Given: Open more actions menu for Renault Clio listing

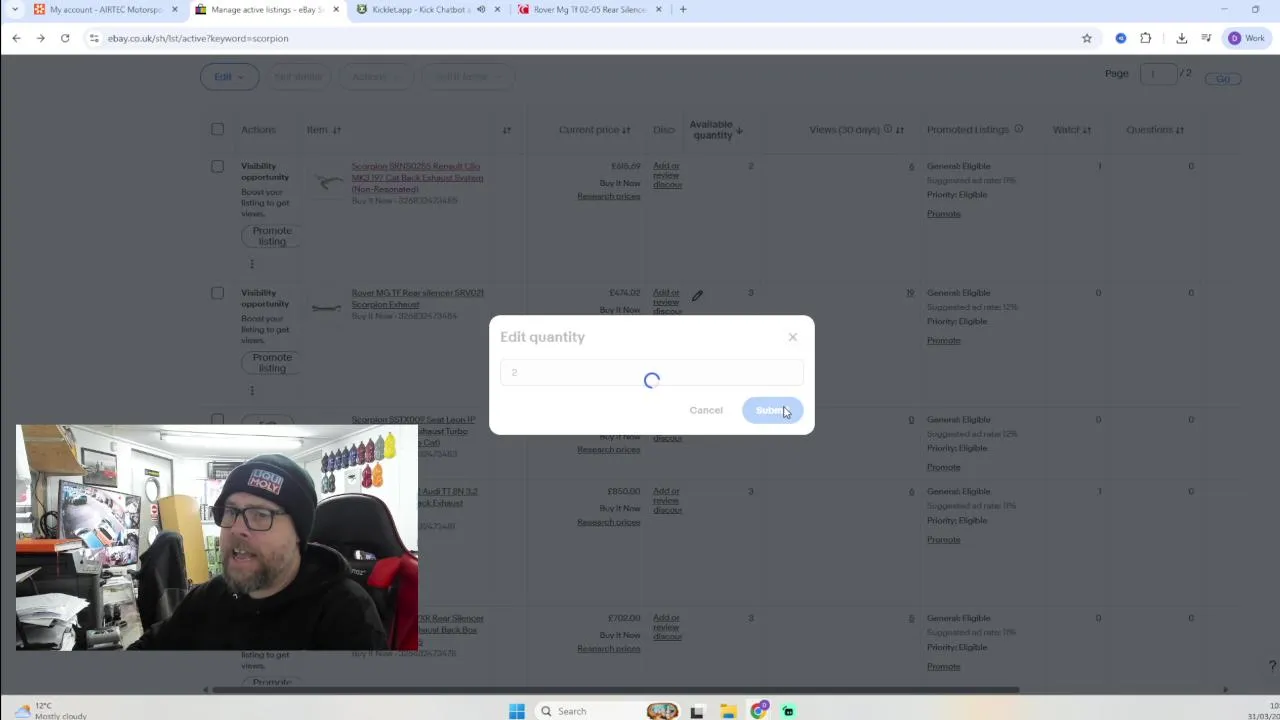Looking at the screenshot, I should click(x=252, y=264).
